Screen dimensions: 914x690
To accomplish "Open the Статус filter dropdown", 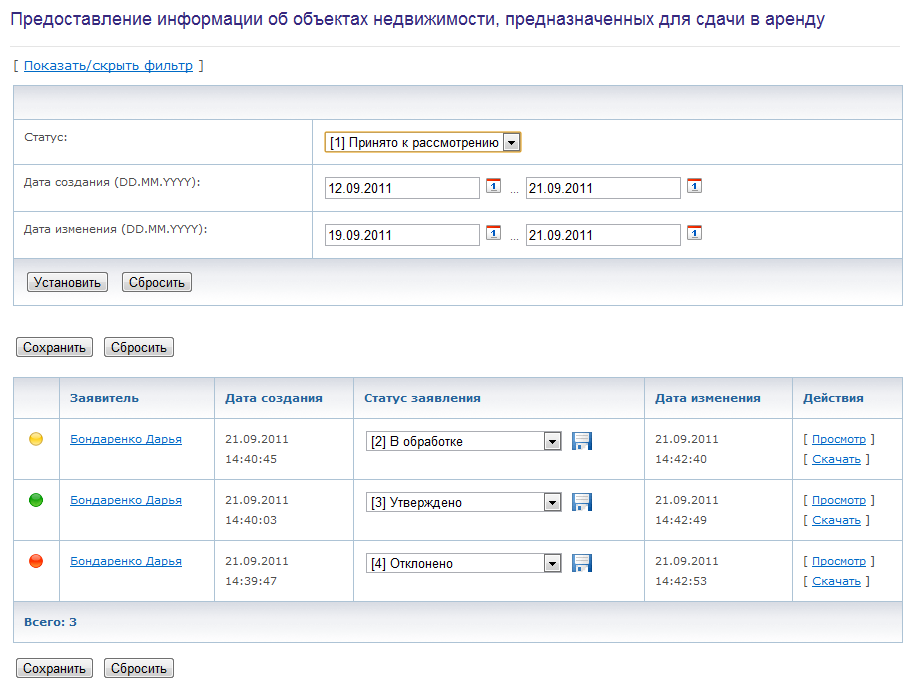I will (x=422, y=142).
